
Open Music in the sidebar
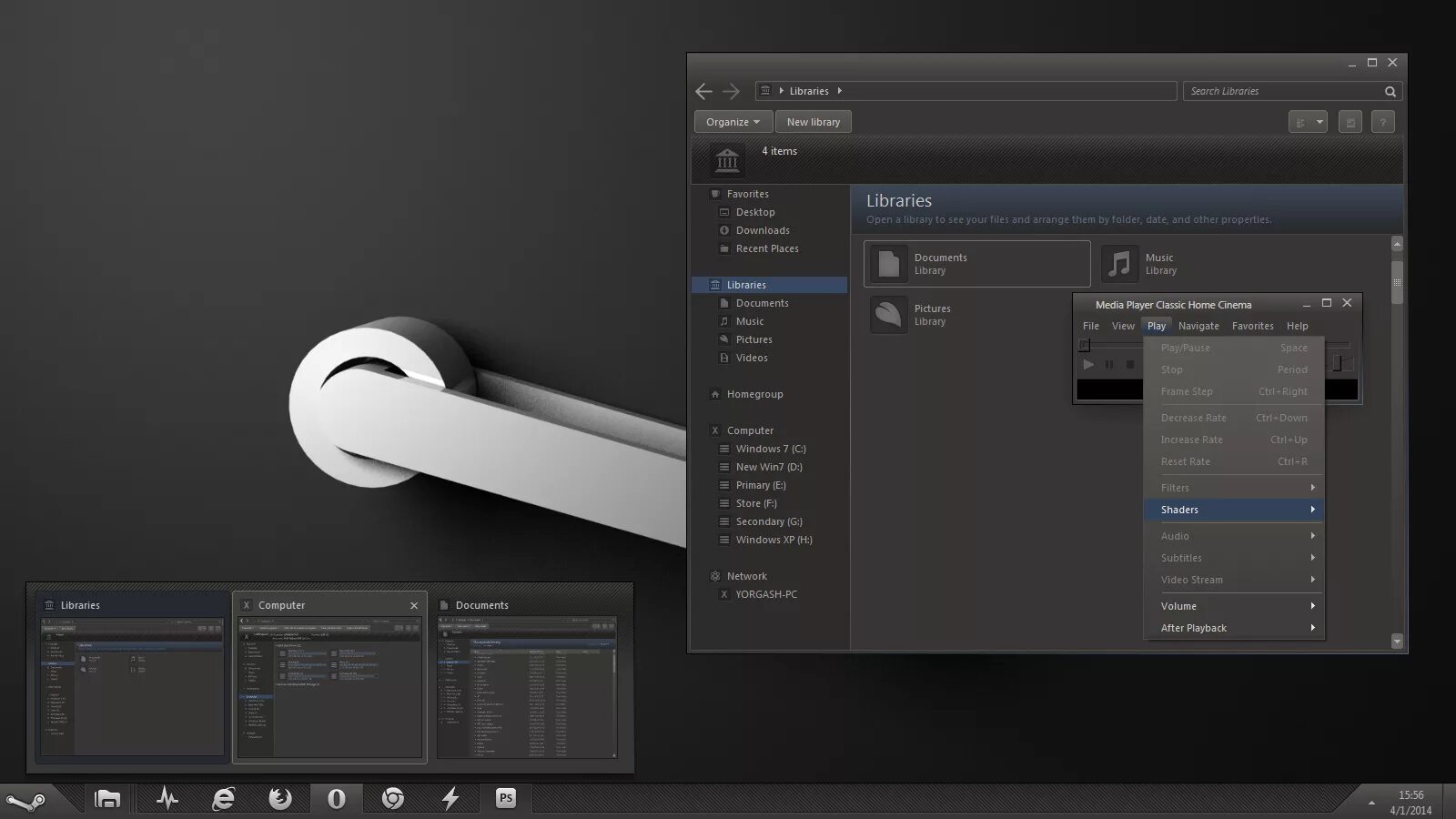click(750, 321)
